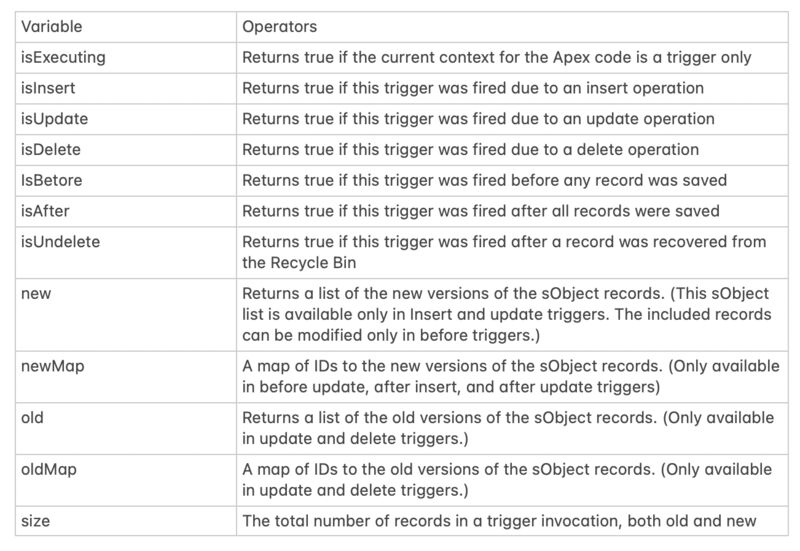Select the isDelete variable name
Viewport: 800px width, 551px height.
(x=51, y=149)
